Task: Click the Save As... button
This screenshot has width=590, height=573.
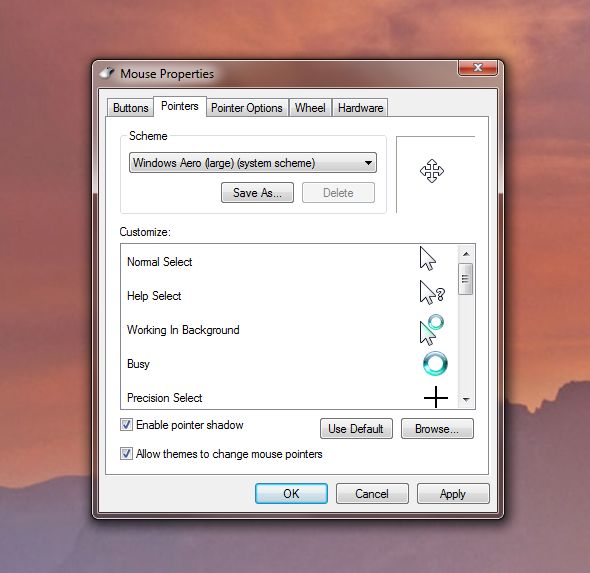Action: [x=257, y=193]
